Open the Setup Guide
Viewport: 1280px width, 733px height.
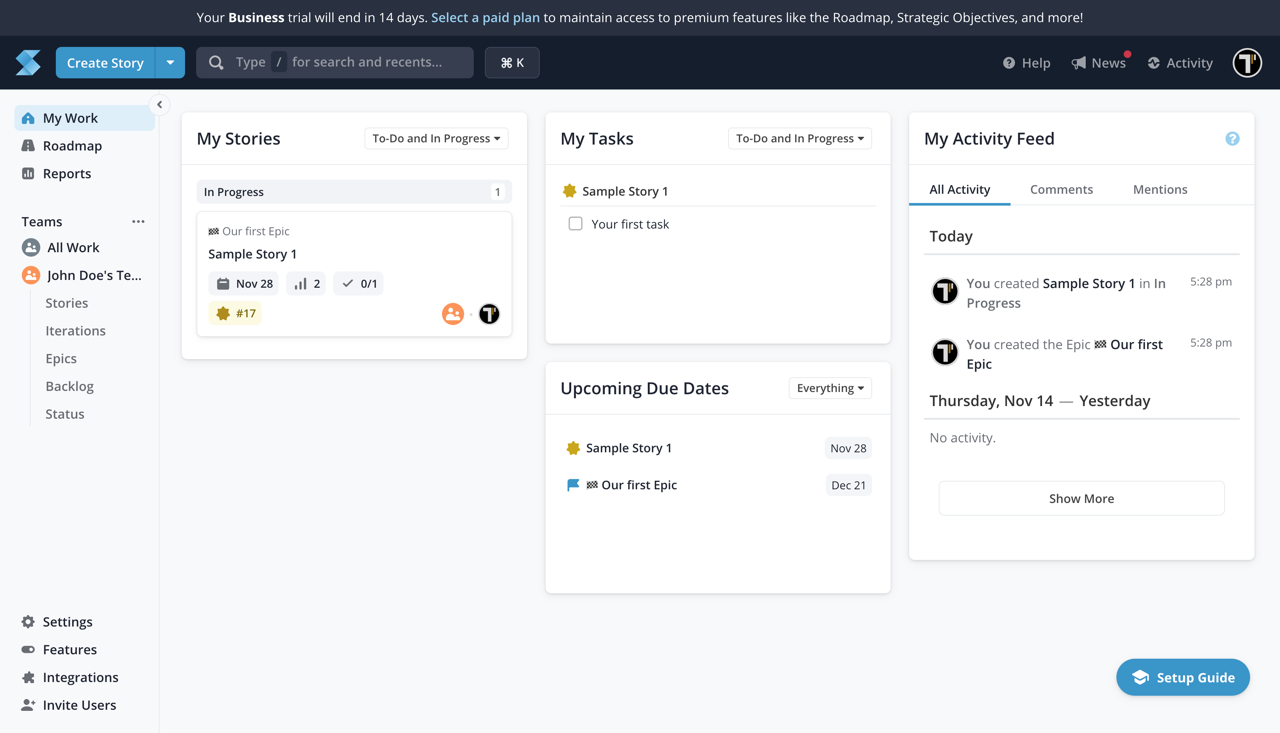(x=1183, y=677)
